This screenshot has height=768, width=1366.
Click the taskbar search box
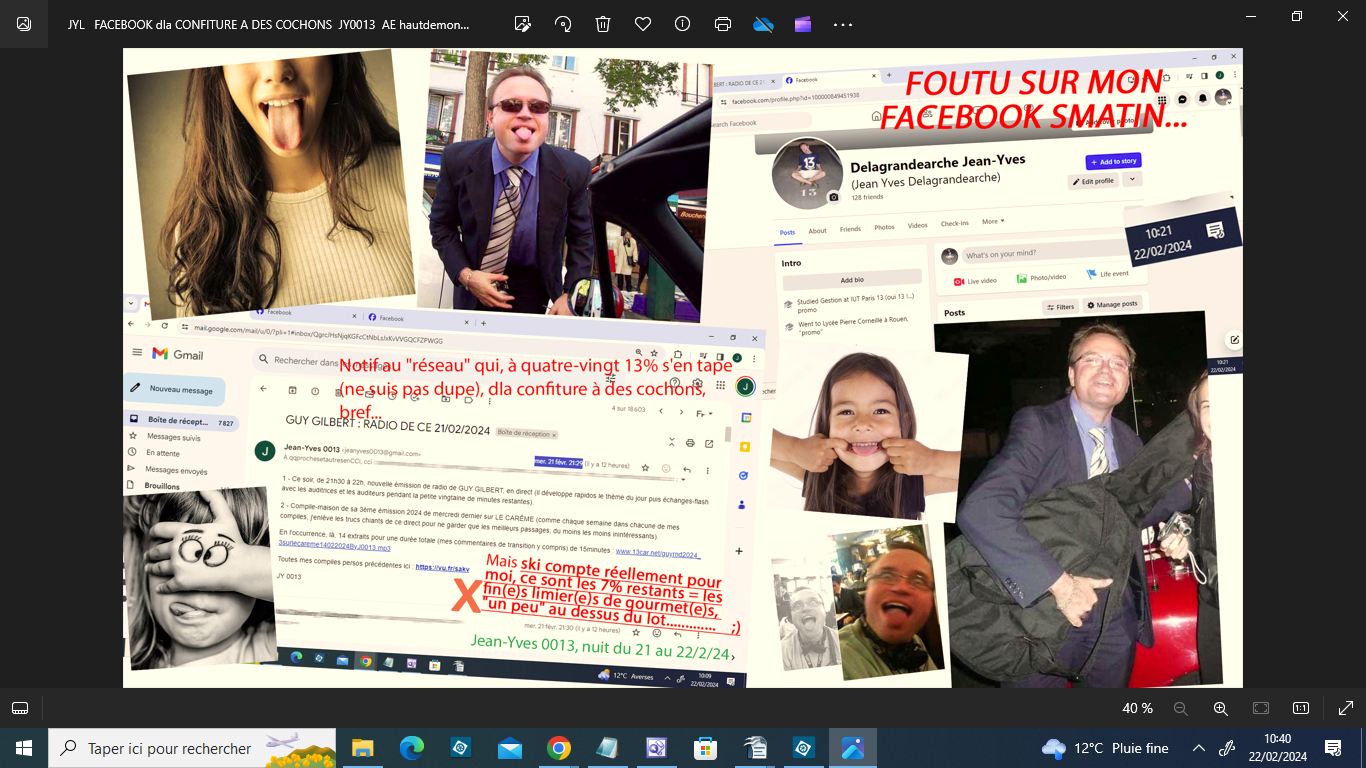click(192, 748)
